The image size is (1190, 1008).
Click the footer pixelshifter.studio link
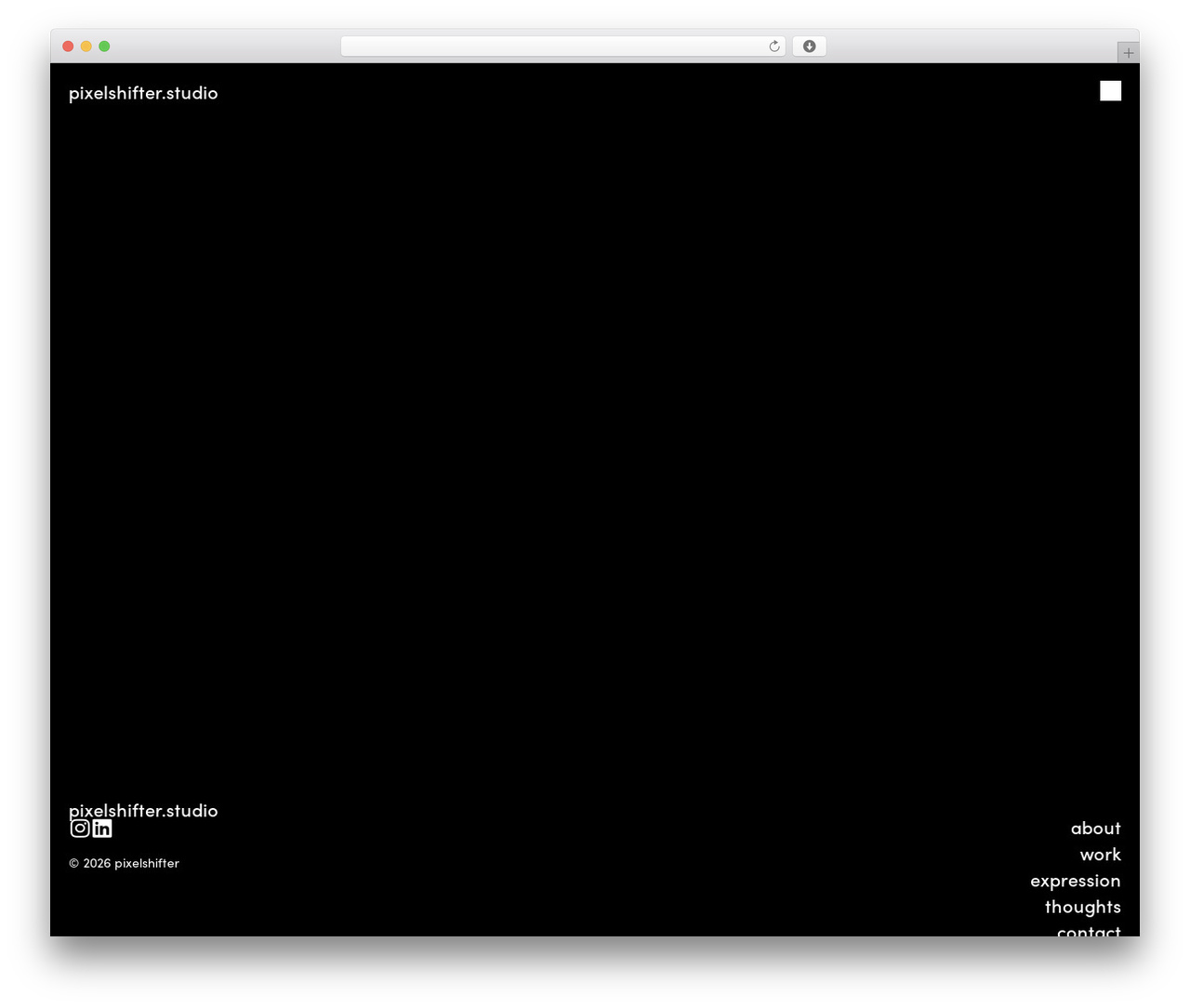tap(143, 811)
